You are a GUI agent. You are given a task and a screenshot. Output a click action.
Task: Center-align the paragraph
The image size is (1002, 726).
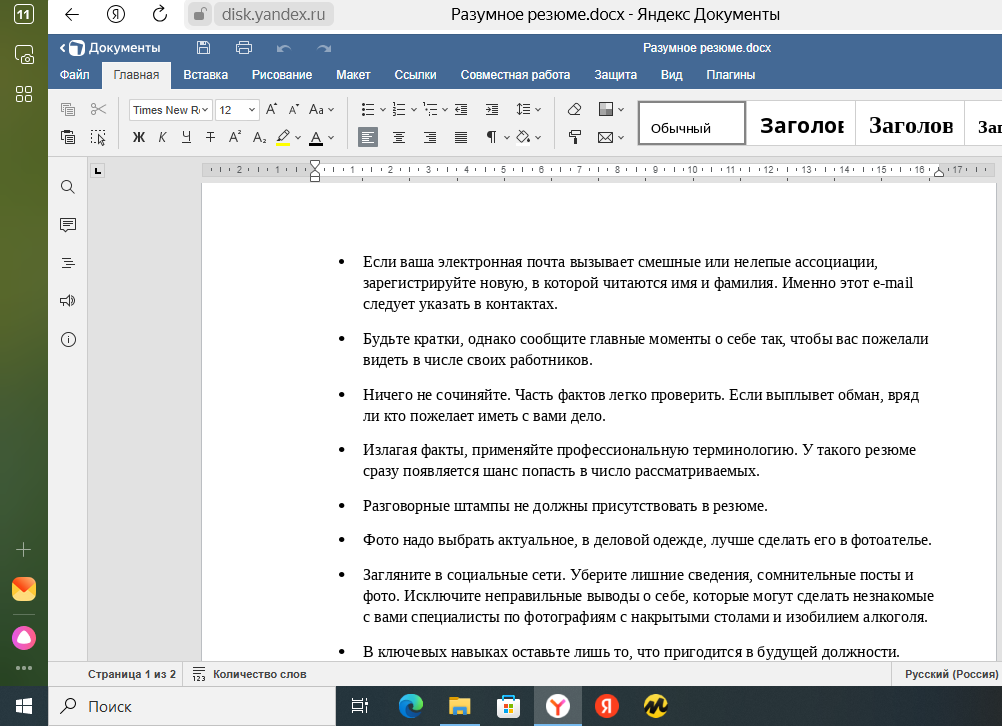tap(399, 137)
